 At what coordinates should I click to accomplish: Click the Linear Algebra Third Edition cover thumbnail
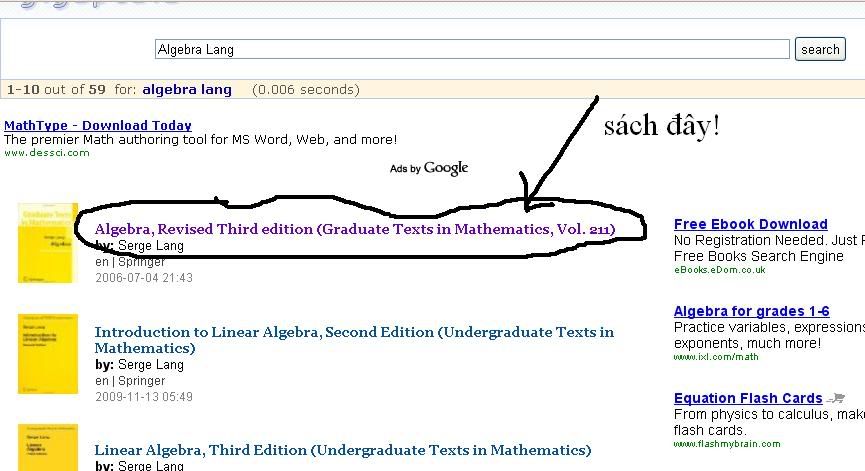point(48,447)
